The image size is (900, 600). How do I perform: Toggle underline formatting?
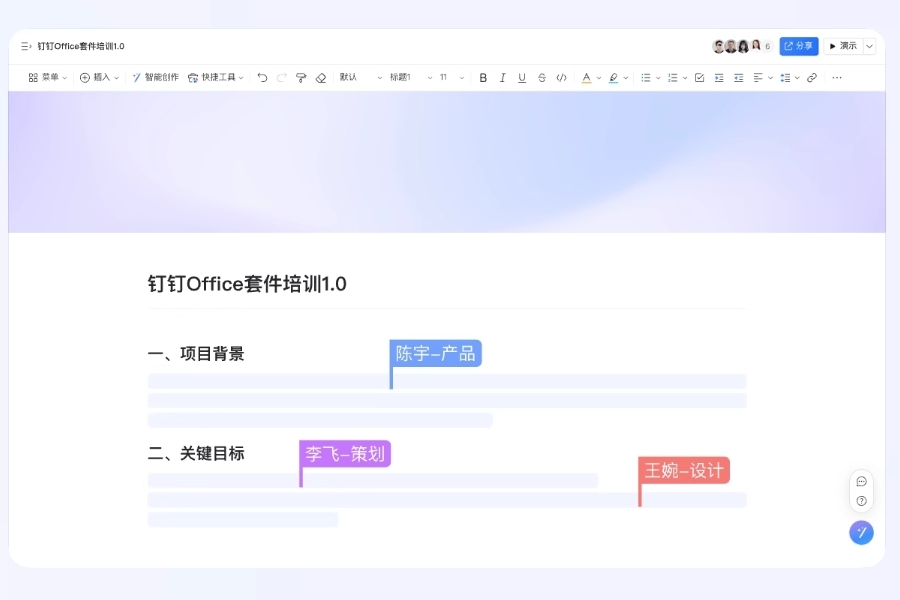coord(522,78)
